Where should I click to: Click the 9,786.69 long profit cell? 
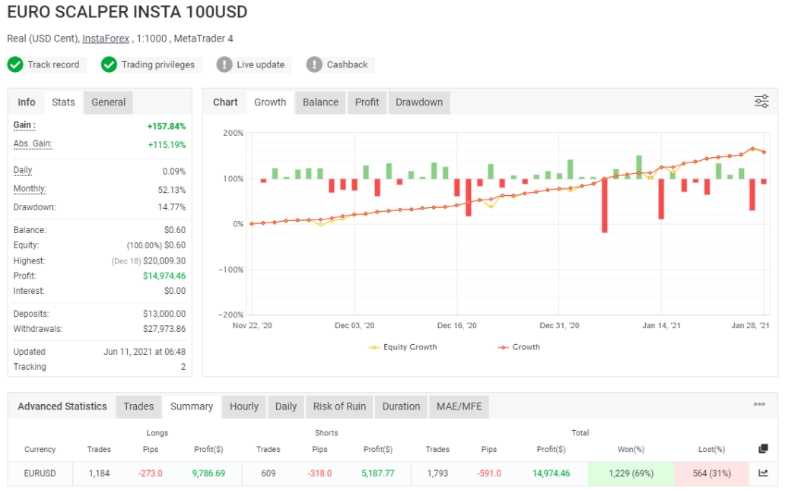pyautogui.click(x=209, y=473)
